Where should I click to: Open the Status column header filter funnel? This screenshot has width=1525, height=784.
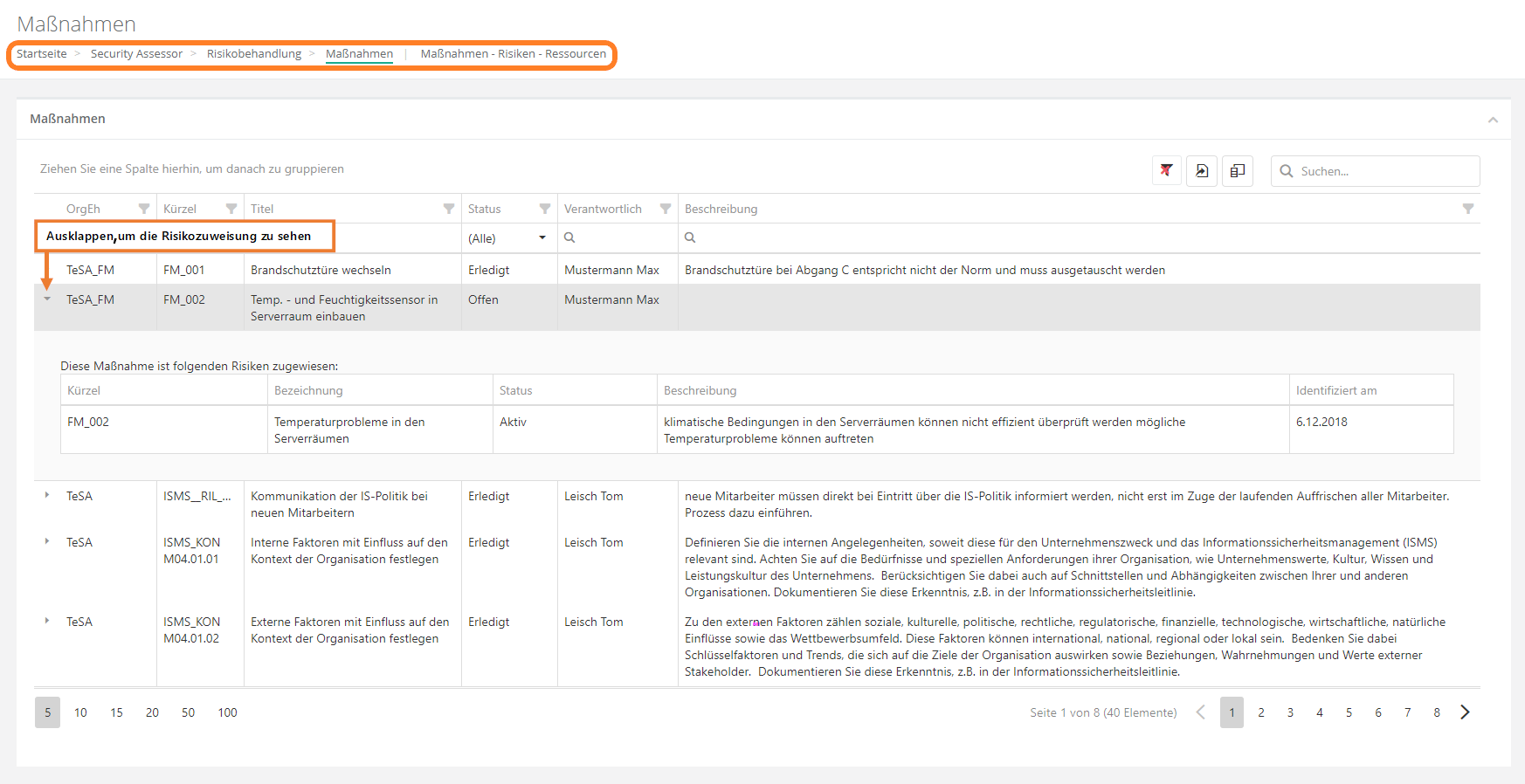point(545,209)
